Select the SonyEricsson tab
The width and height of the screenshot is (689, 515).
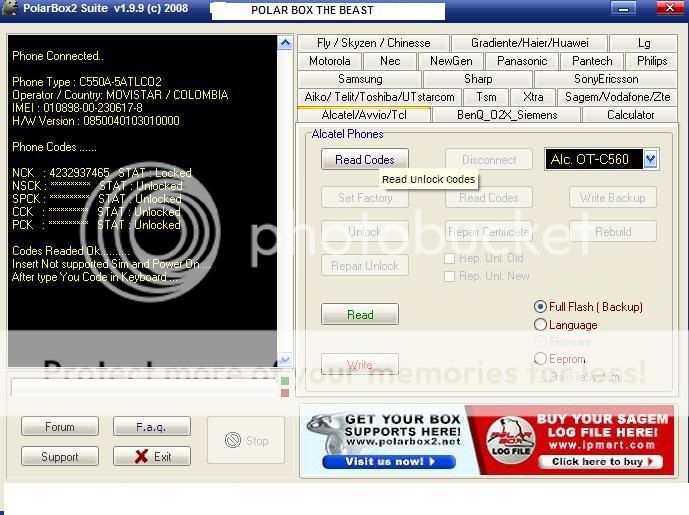pos(606,79)
